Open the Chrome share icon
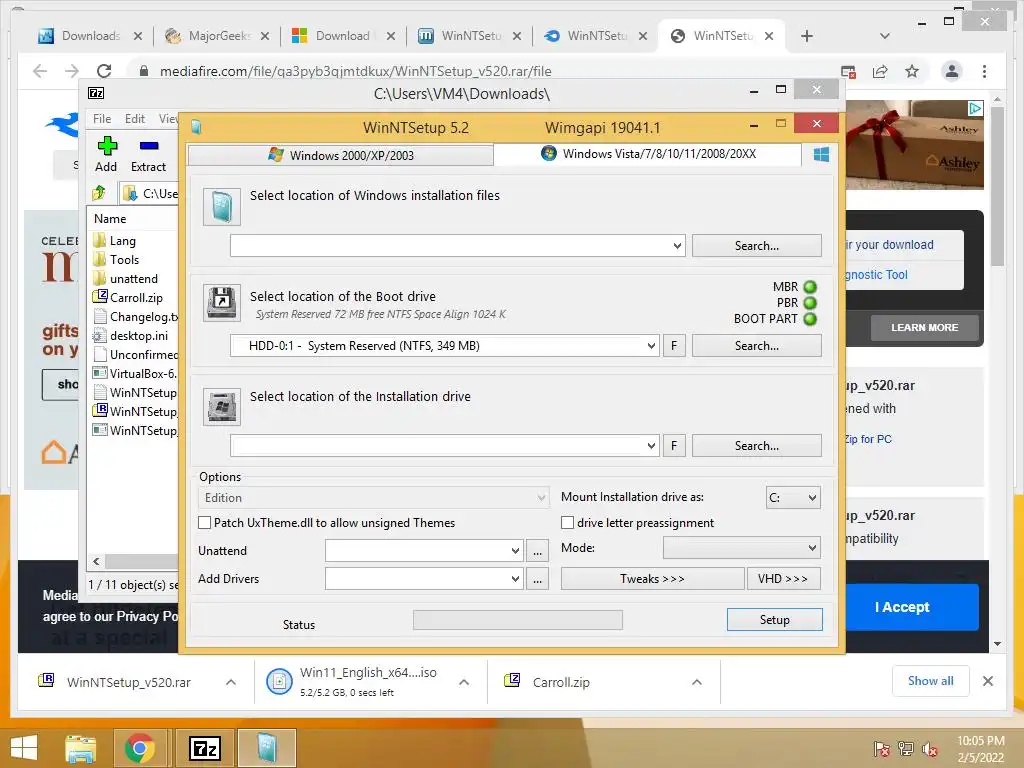The height and width of the screenshot is (768, 1024). point(880,71)
